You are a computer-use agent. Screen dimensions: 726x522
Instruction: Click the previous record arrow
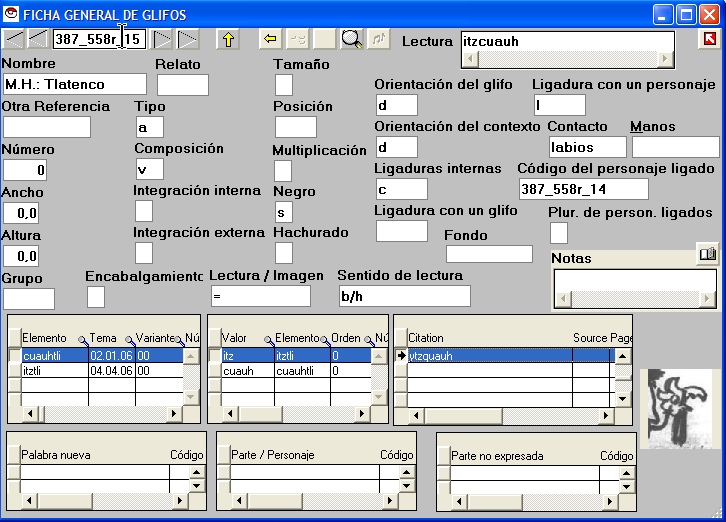[38, 40]
